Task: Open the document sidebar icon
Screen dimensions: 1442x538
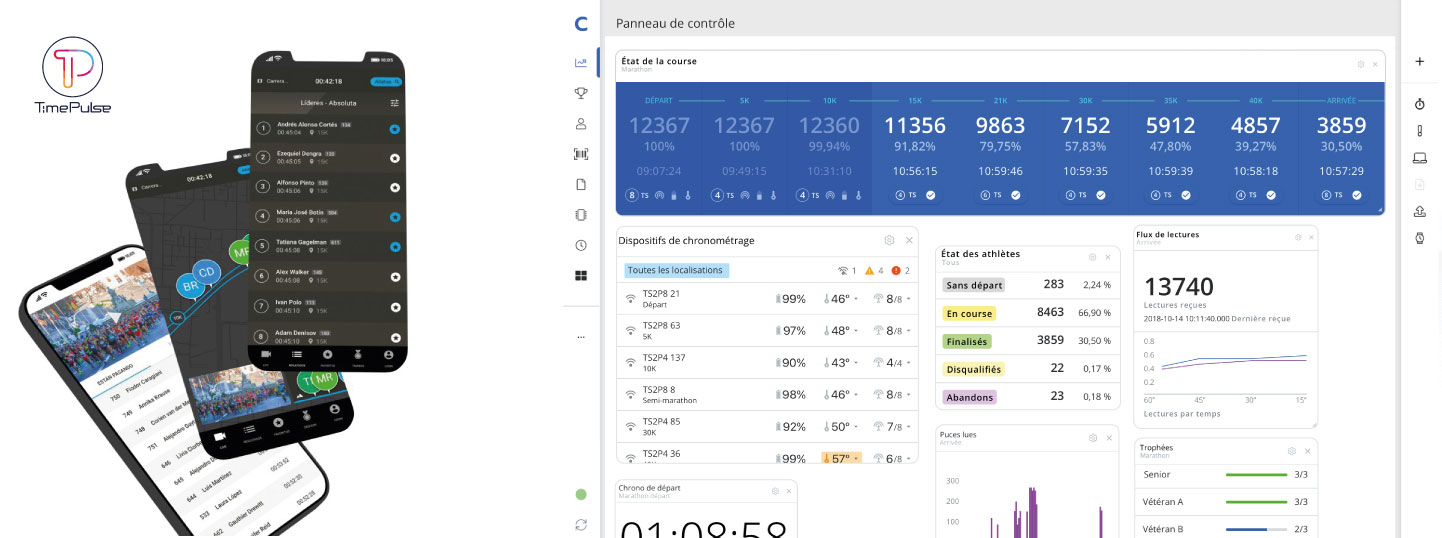Action: (581, 184)
